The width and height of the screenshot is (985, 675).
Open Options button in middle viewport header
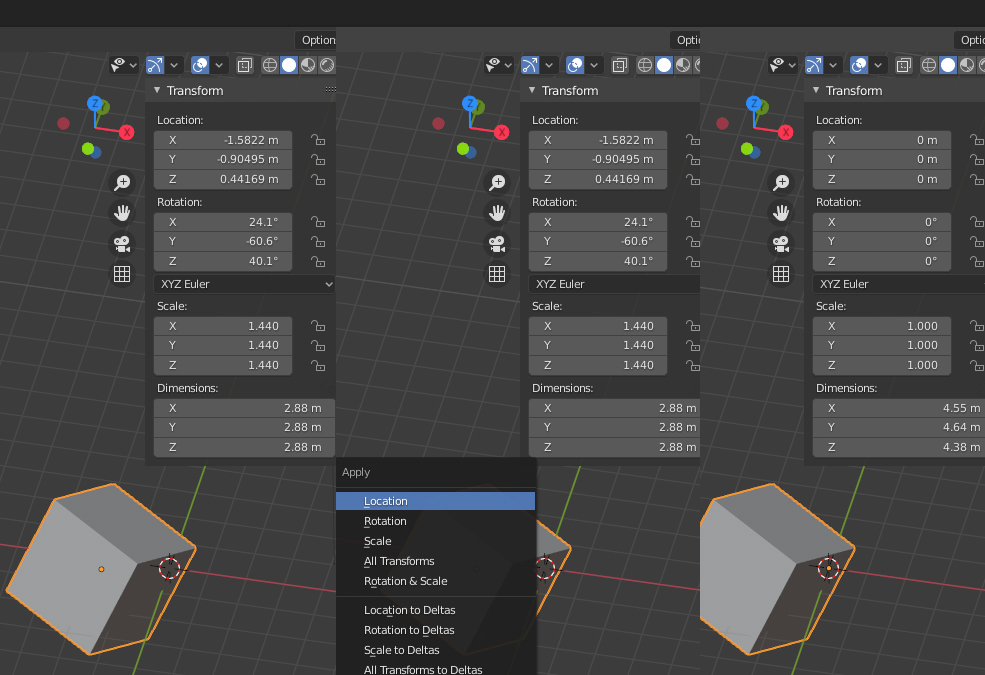tap(685, 40)
